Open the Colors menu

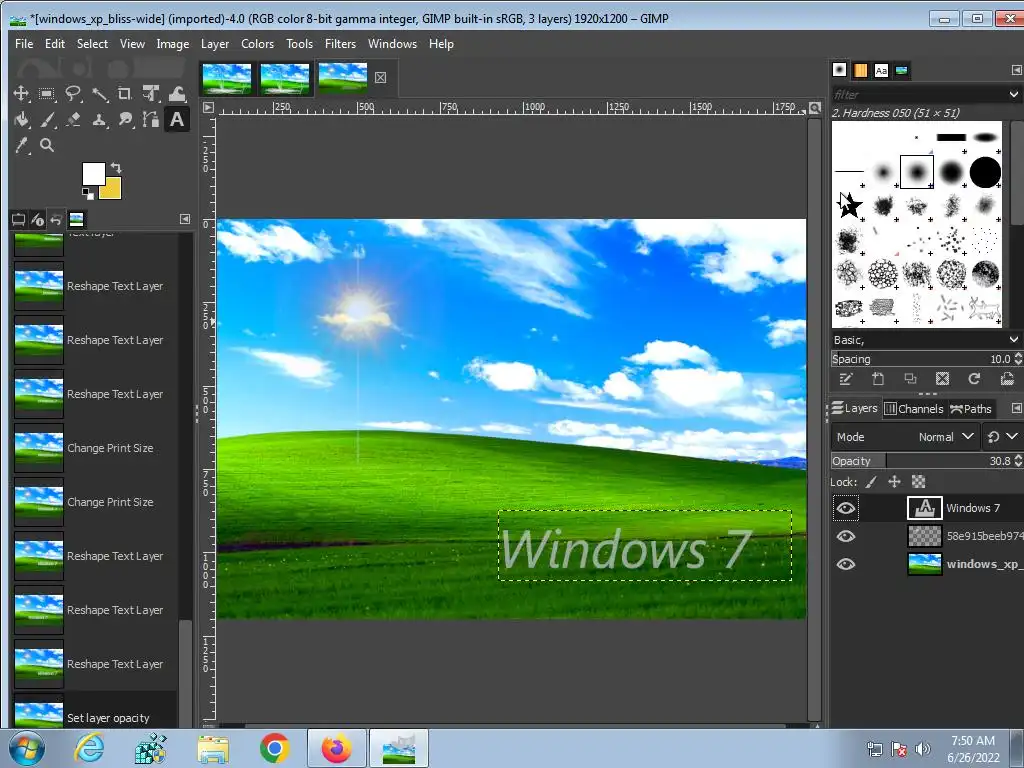[x=257, y=44]
